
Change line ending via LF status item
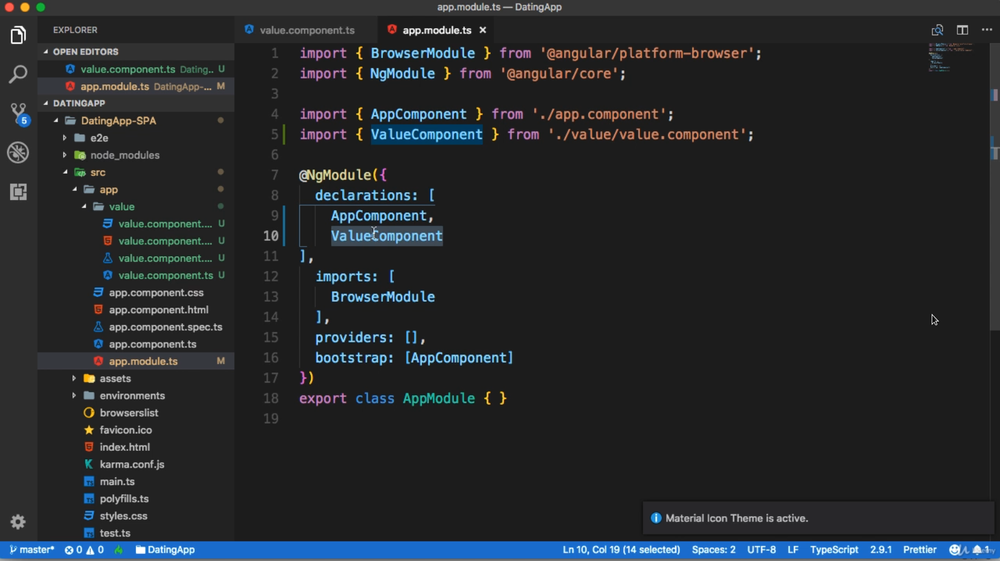point(793,550)
